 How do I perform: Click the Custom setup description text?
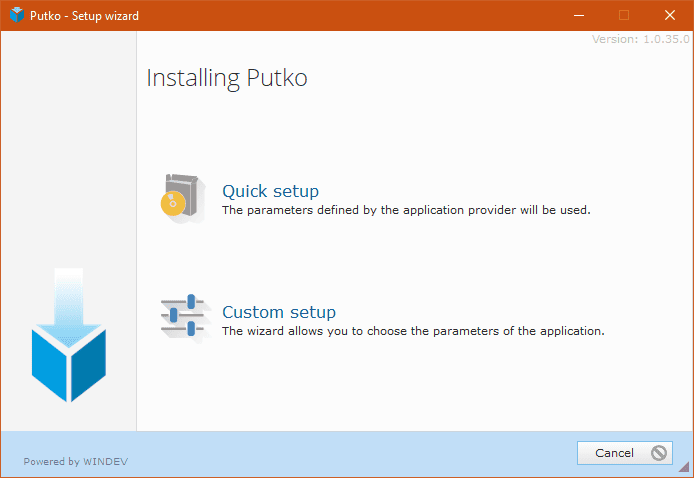tap(413, 331)
